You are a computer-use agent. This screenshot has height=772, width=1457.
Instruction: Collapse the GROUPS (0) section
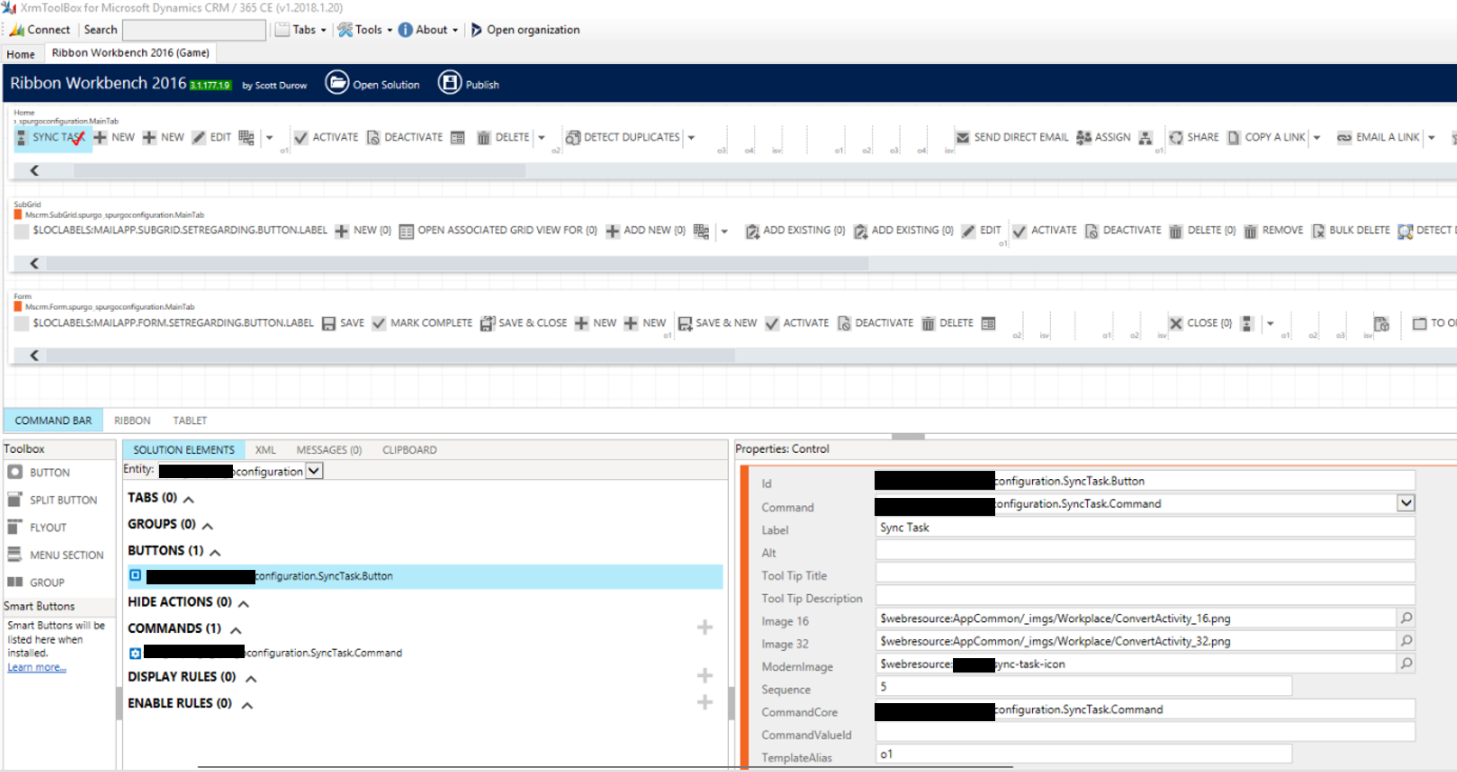click(208, 526)
